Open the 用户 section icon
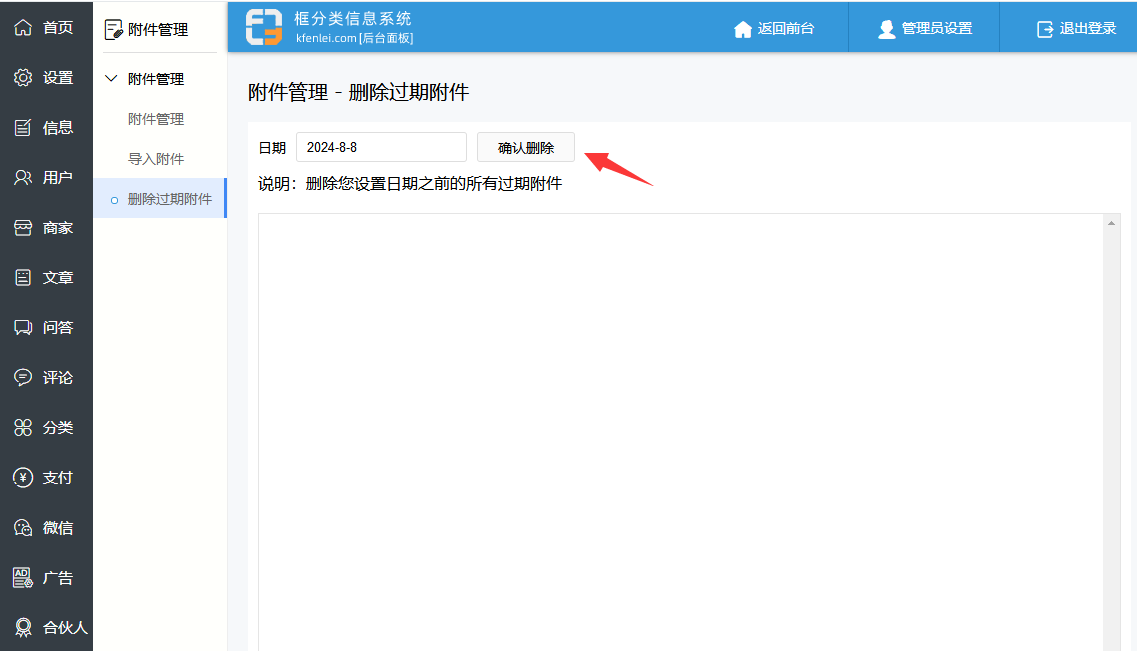This screenshot has width=1137, height=651. coord(23,177)
